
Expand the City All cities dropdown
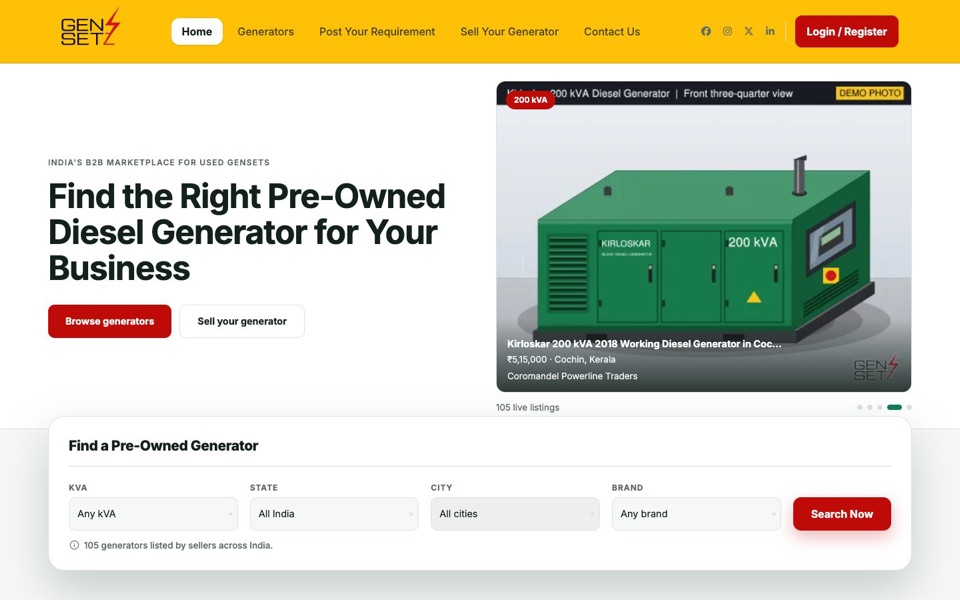[x=515, y=514]
